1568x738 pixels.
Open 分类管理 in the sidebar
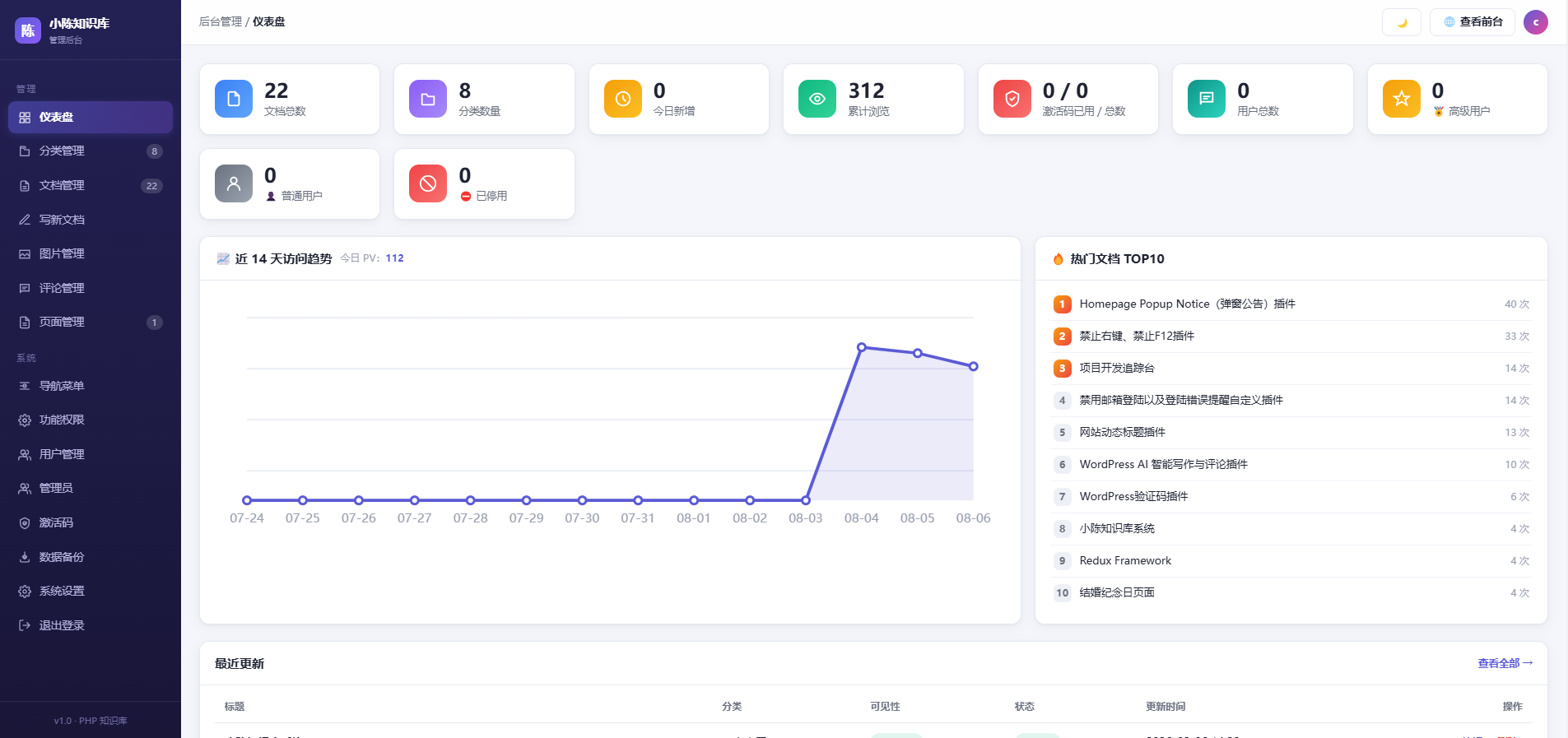pyautogui.click(x=91, y=151)
